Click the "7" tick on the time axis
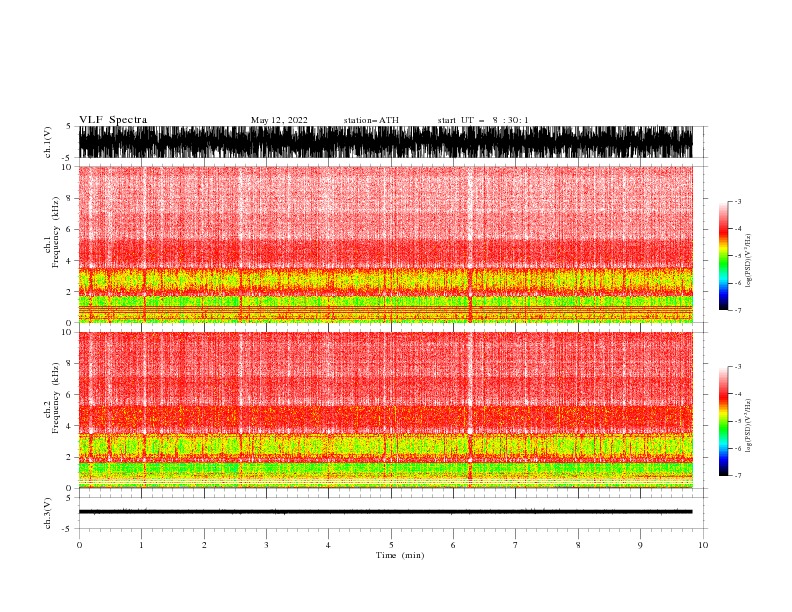The height and width of the screenshot is (612, 792). [x=516, y=545]
